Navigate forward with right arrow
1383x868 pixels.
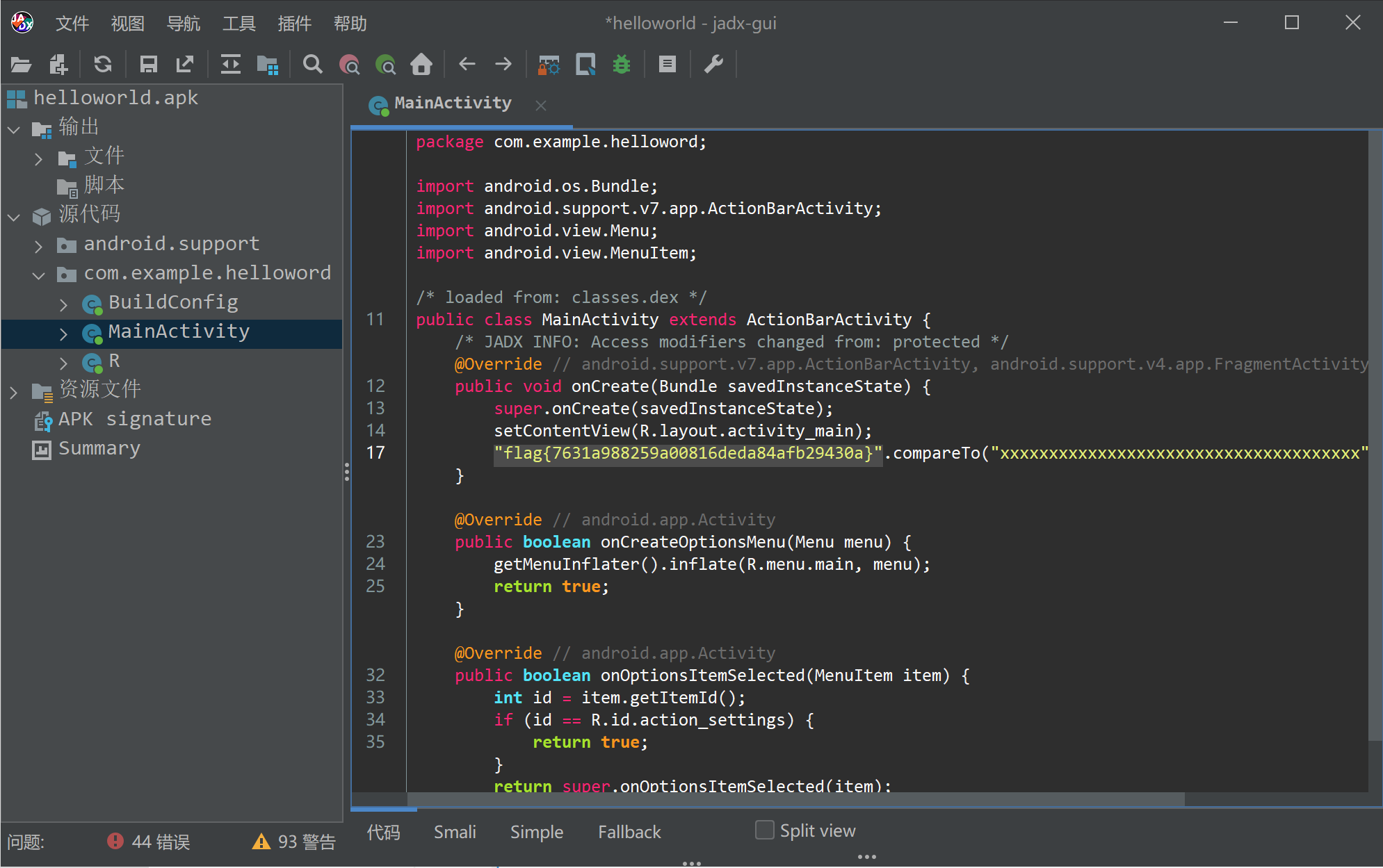coord(503,65)
